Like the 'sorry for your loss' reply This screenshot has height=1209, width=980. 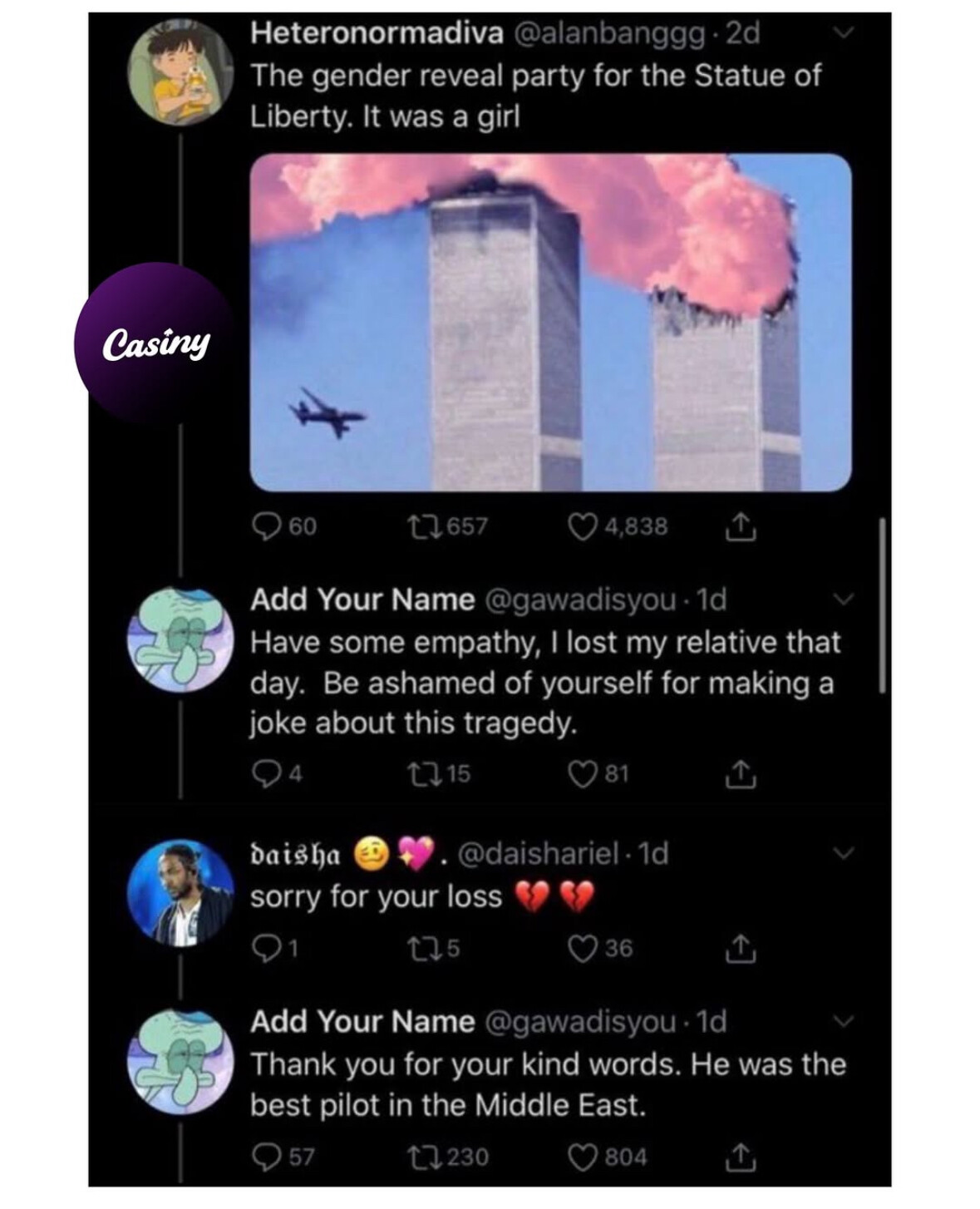click(x=600, y=948)
